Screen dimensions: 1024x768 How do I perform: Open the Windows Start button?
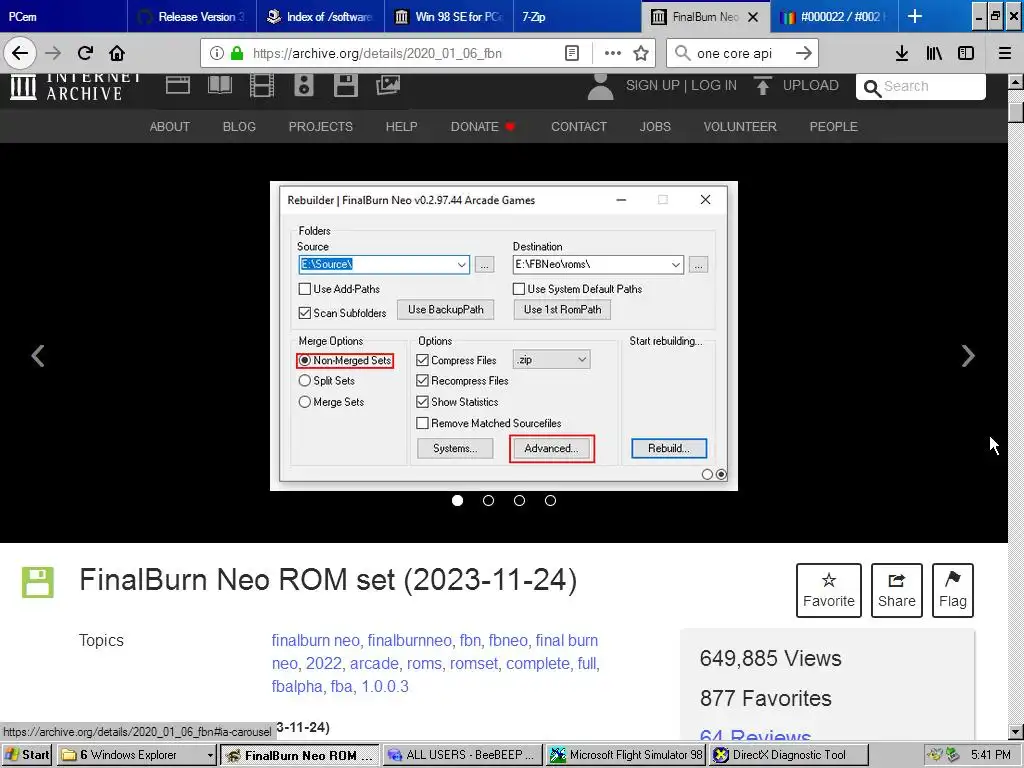tap(27, 755)
